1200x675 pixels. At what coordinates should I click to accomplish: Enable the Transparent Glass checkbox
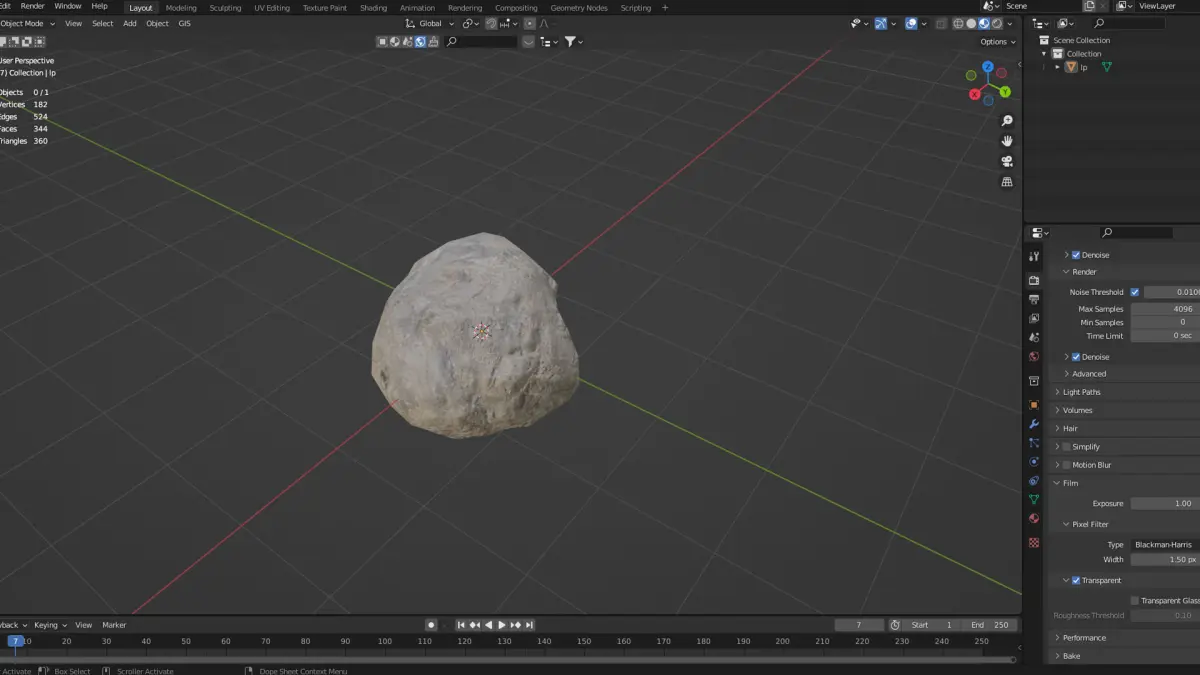(1135, 600)
